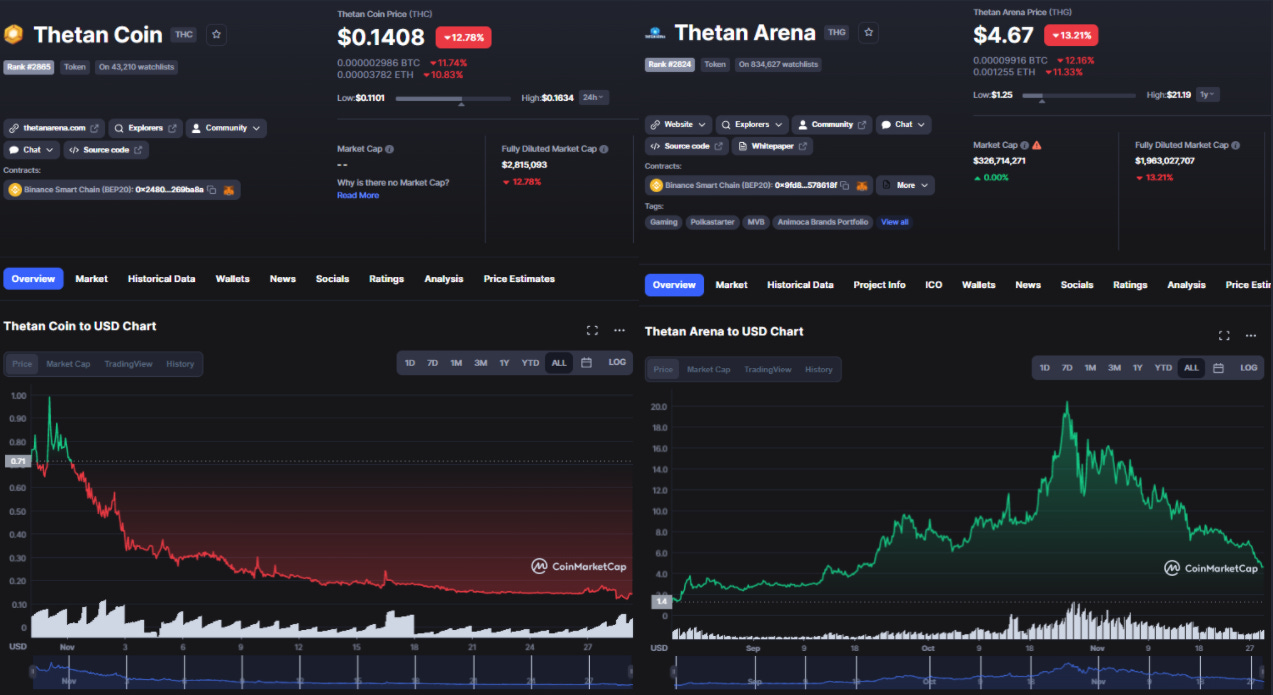Open Source code link for Thetan Coin
Image resolution: width=1273 pixels, height=695 pixels.
click(x=106, y=150)
